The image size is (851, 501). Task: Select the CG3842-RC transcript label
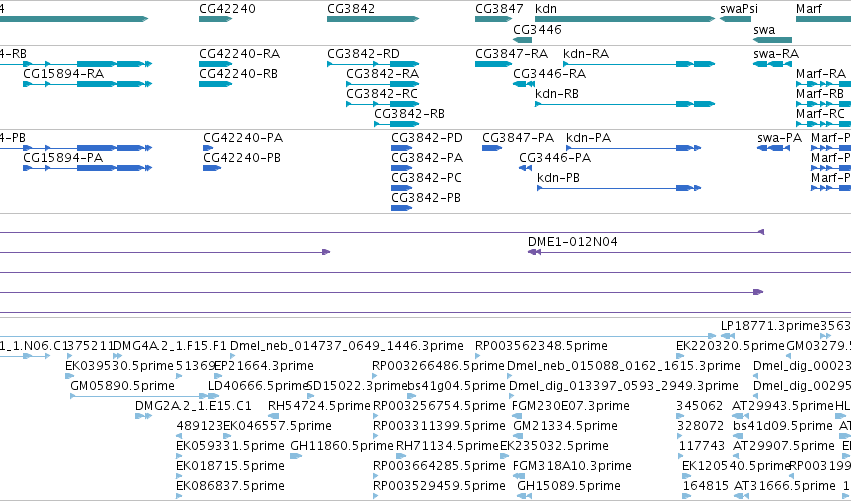382,93
